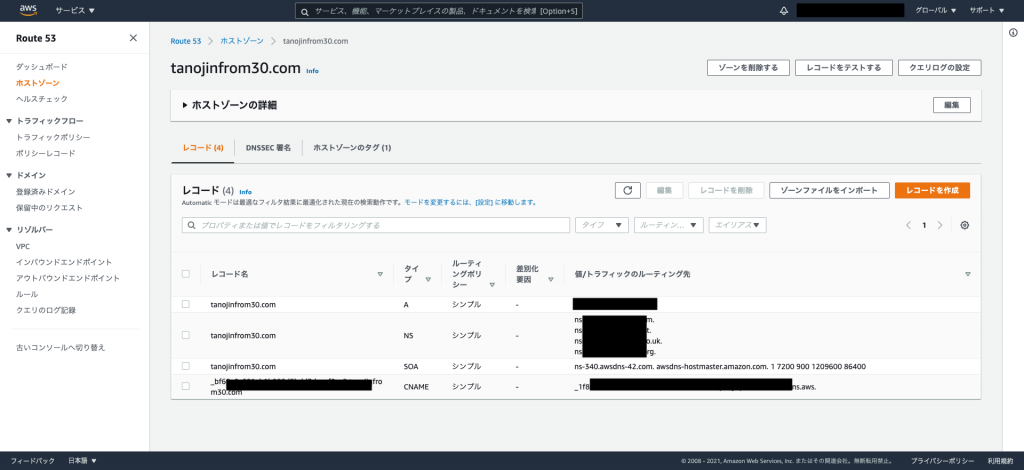Click Info link beside tanojinfrom30.com title
This screenshot has width=1024, height=470.
click(x=312, y=70)
